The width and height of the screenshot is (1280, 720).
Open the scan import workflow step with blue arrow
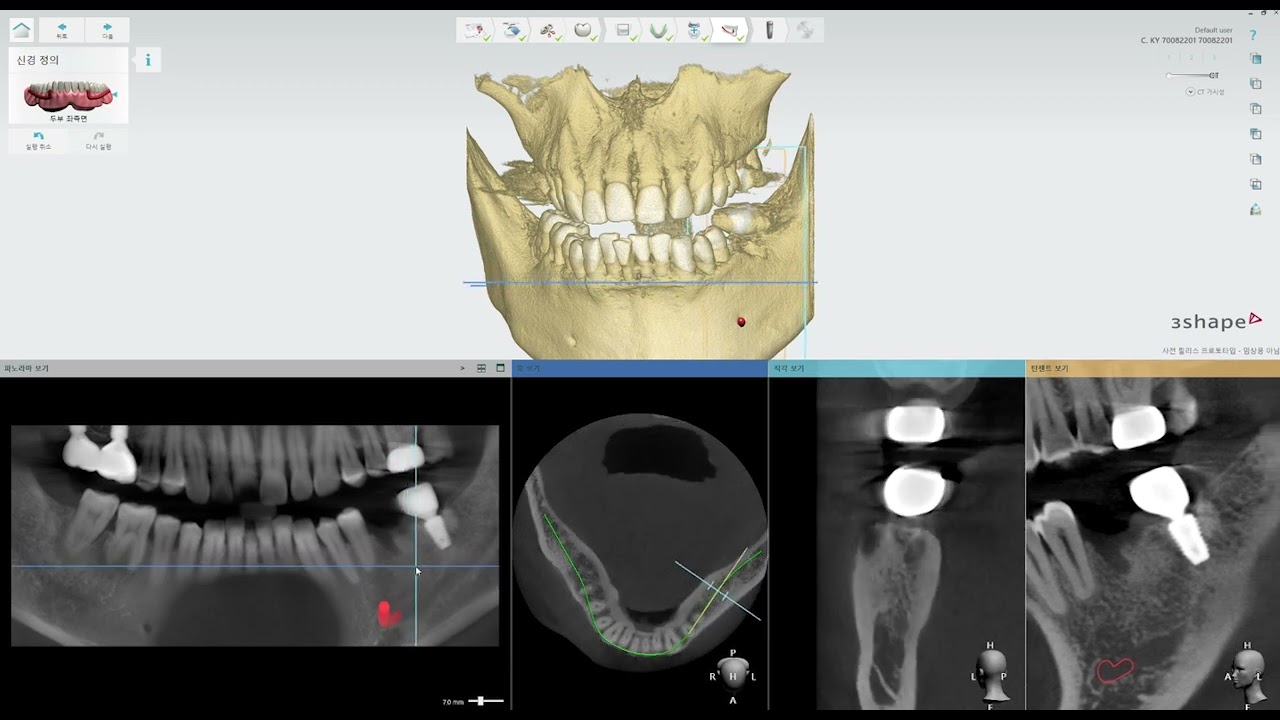pyautogui.click(x=512, y=30)
